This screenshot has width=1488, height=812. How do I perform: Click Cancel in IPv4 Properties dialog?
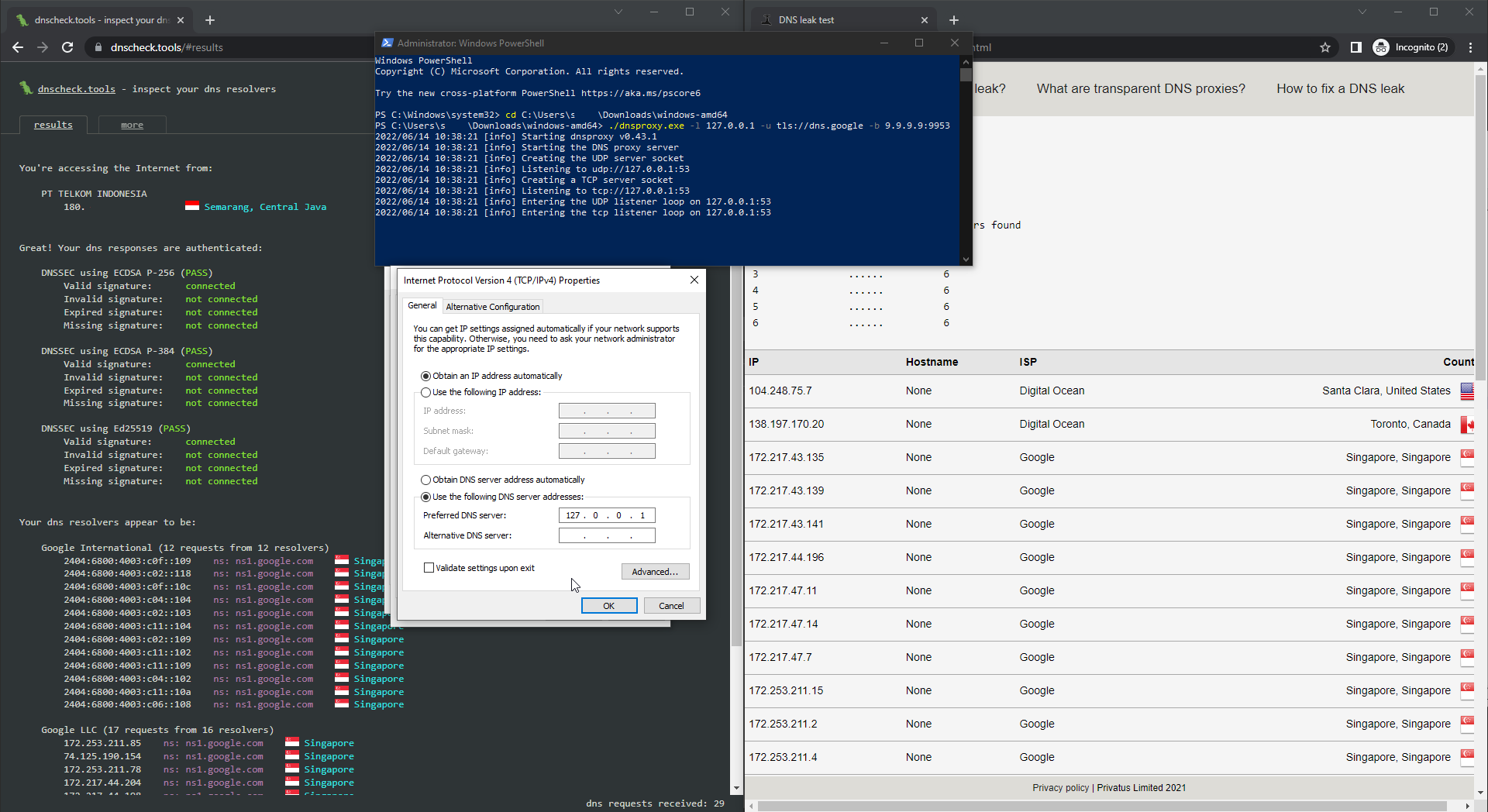pos(671,606)
